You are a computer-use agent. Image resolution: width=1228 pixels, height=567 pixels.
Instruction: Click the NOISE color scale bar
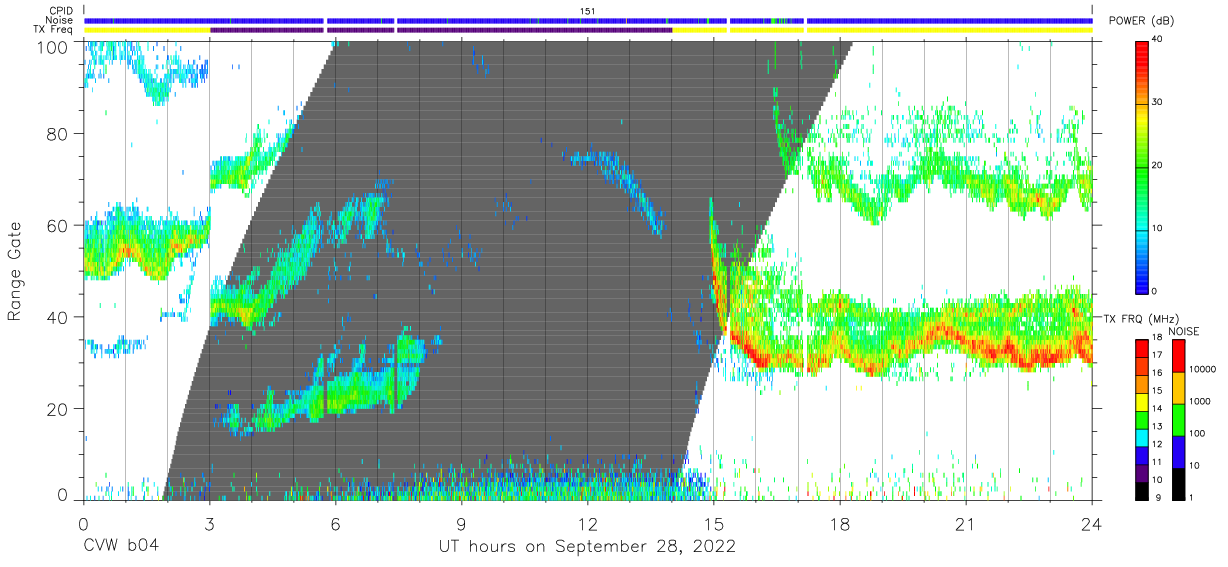[1179, 419]
